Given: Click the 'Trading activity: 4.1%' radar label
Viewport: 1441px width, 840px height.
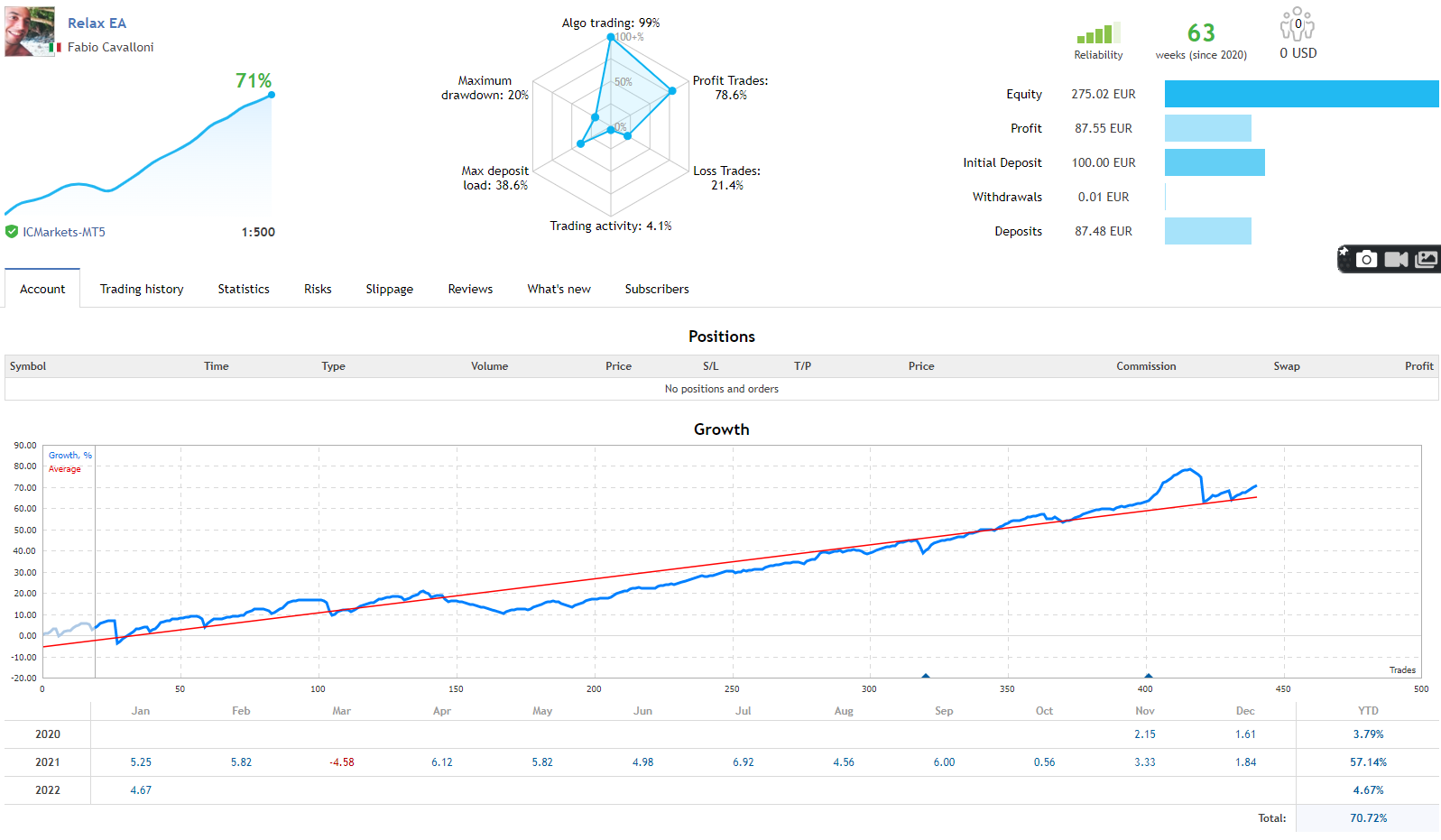Looking at the screenshot, I should 611,226.
